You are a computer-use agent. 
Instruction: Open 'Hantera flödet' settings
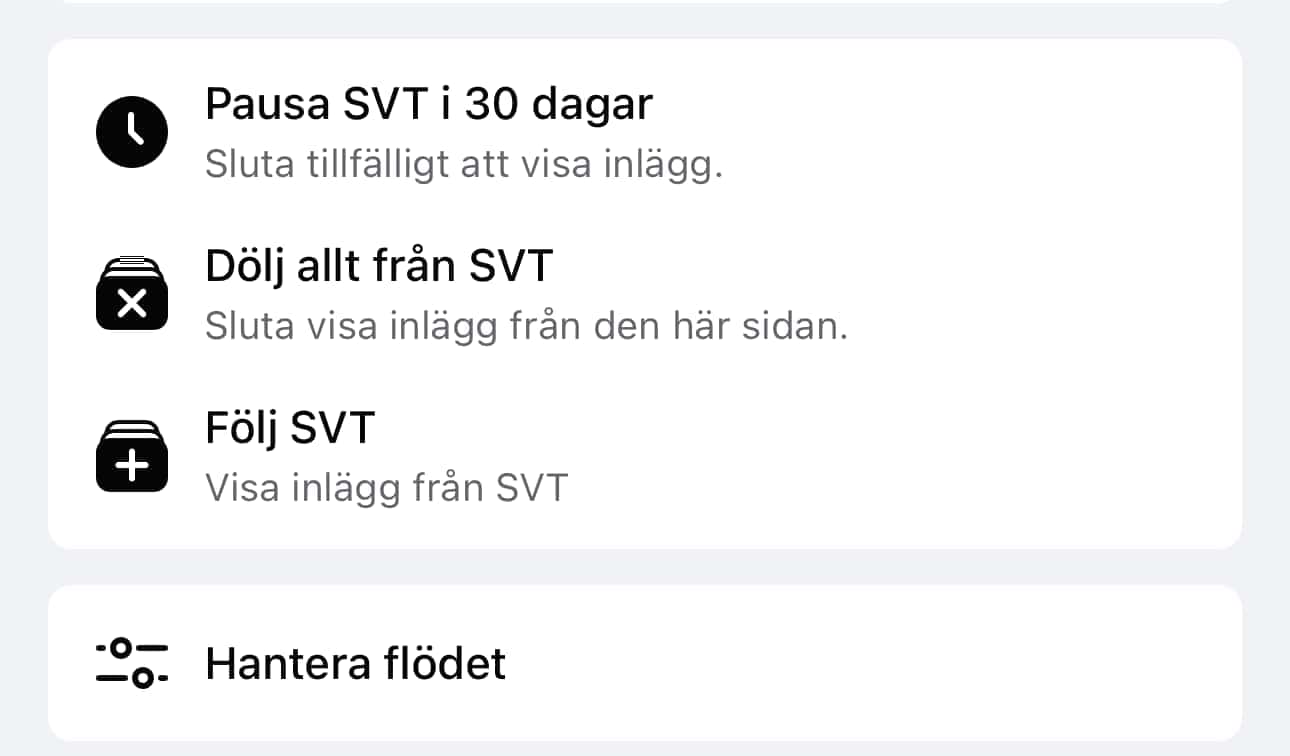click(645, 663)
